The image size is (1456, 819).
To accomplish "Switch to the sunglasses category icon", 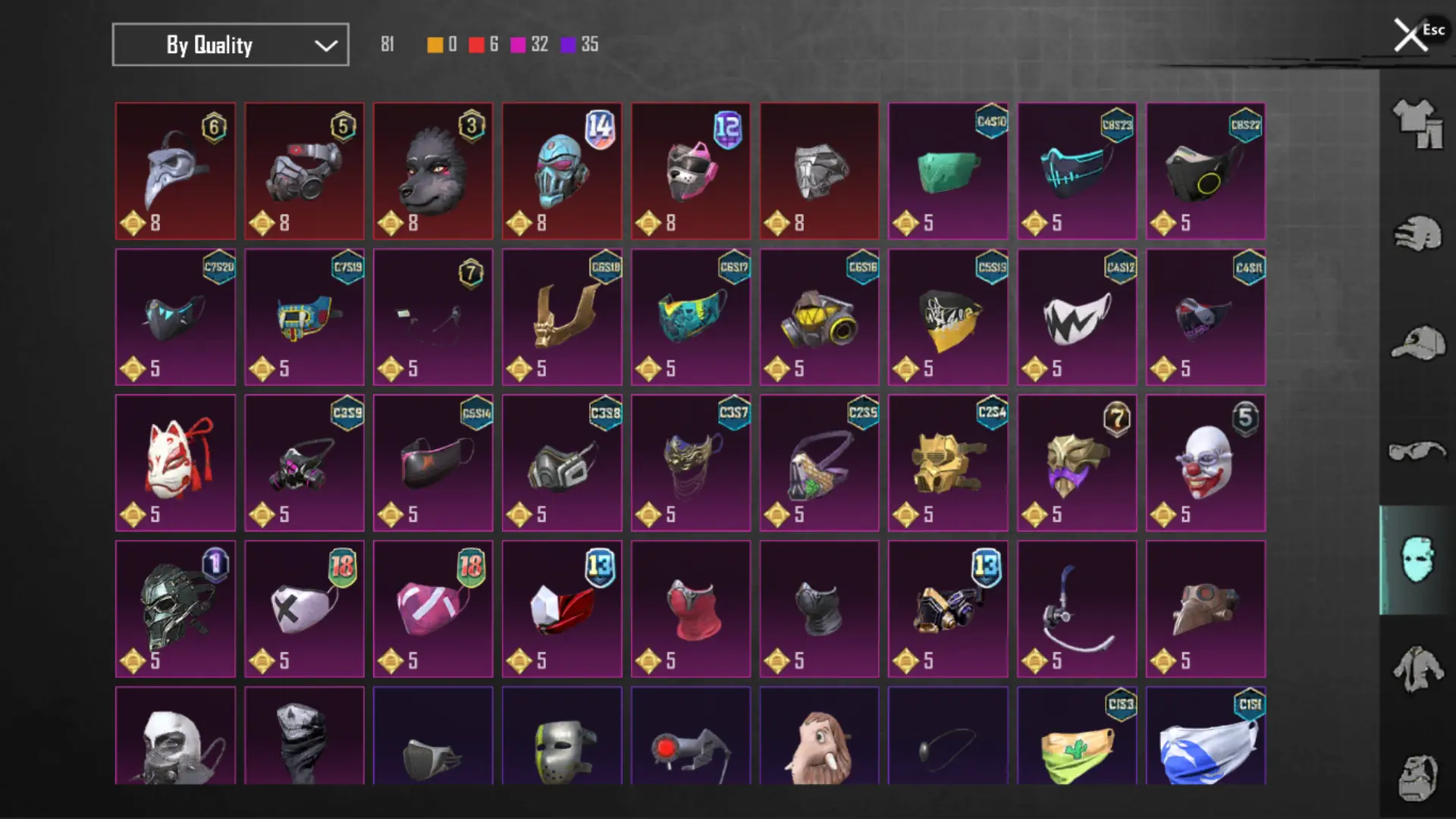I will coord(1417,452).
